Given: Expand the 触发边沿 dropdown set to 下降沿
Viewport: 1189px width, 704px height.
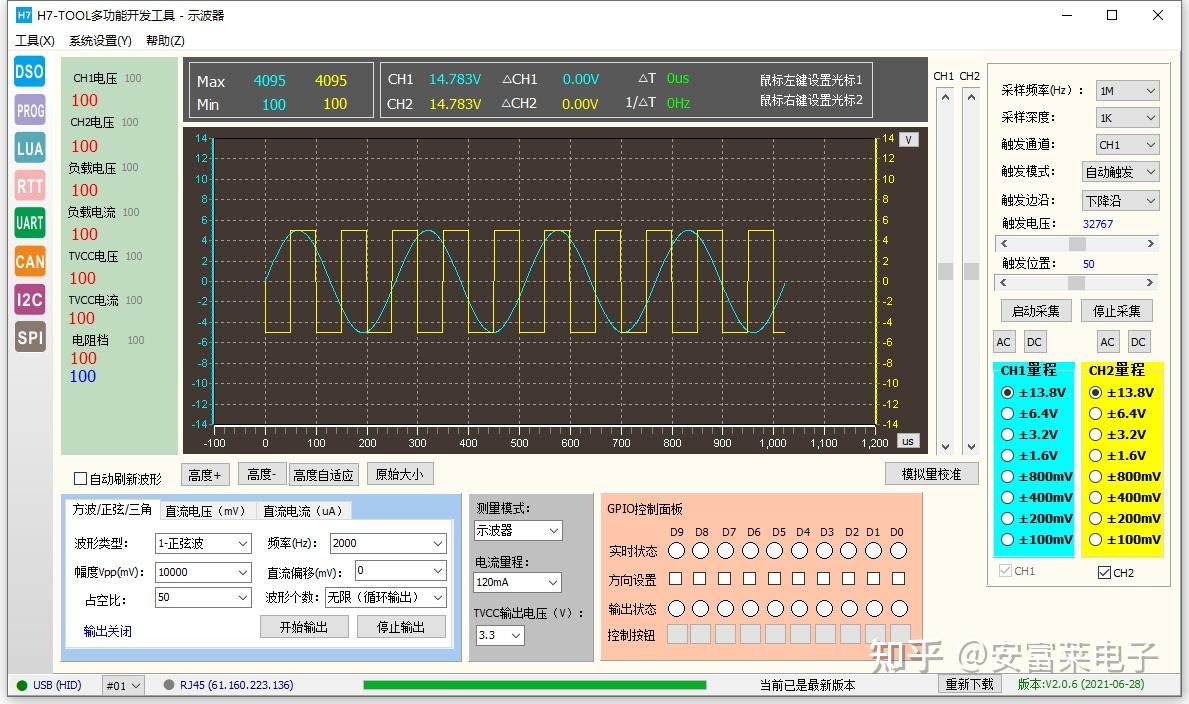Looking at the screenshot, I should click(1119, 200).
